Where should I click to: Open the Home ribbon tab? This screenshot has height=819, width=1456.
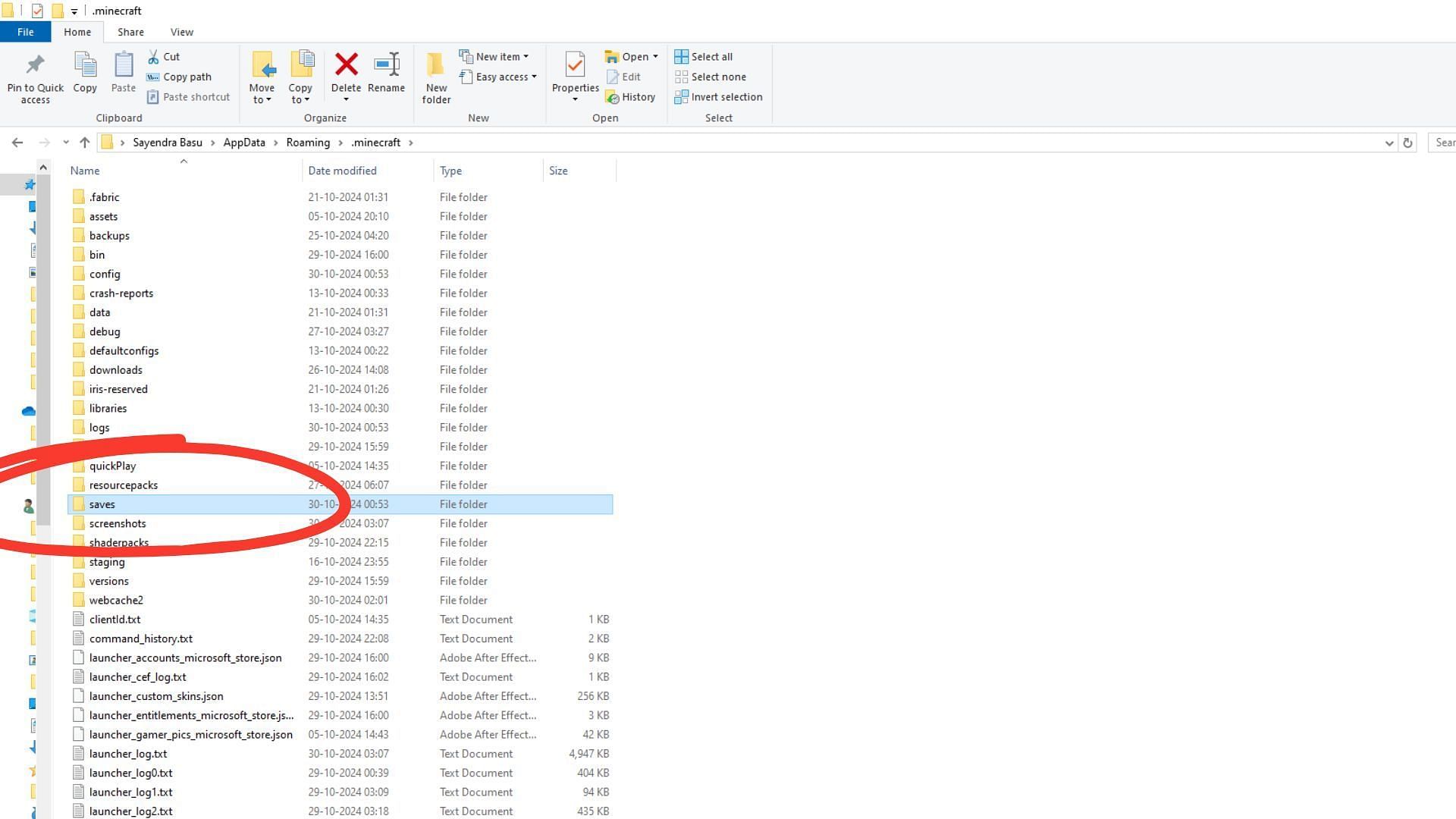point(77,31)
